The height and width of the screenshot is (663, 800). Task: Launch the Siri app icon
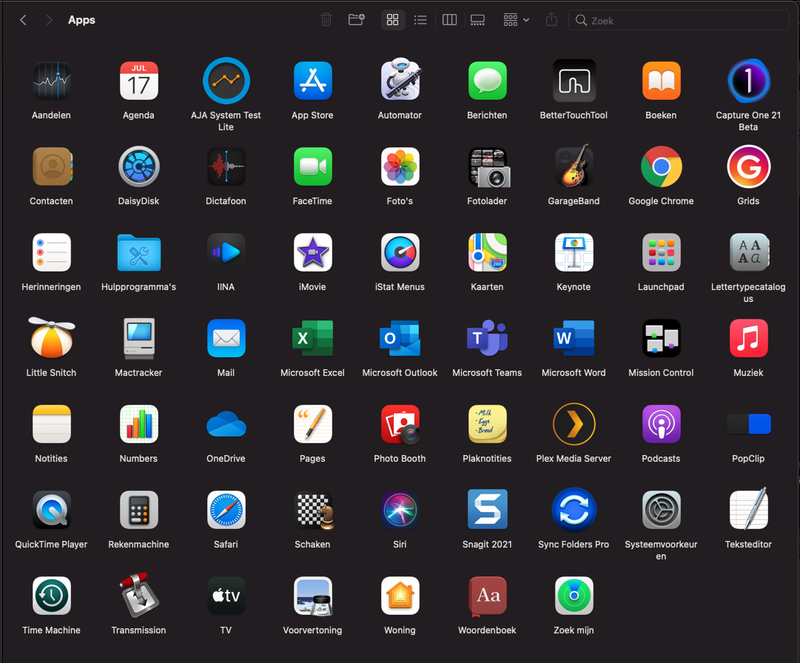[x=400, y=510]
